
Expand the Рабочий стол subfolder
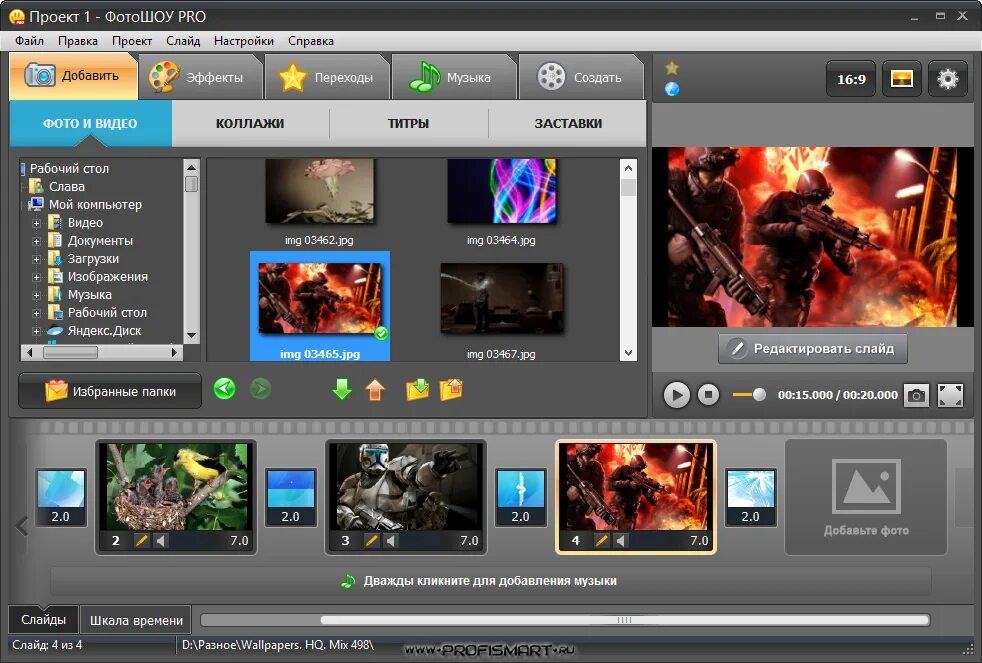point(36,313)
